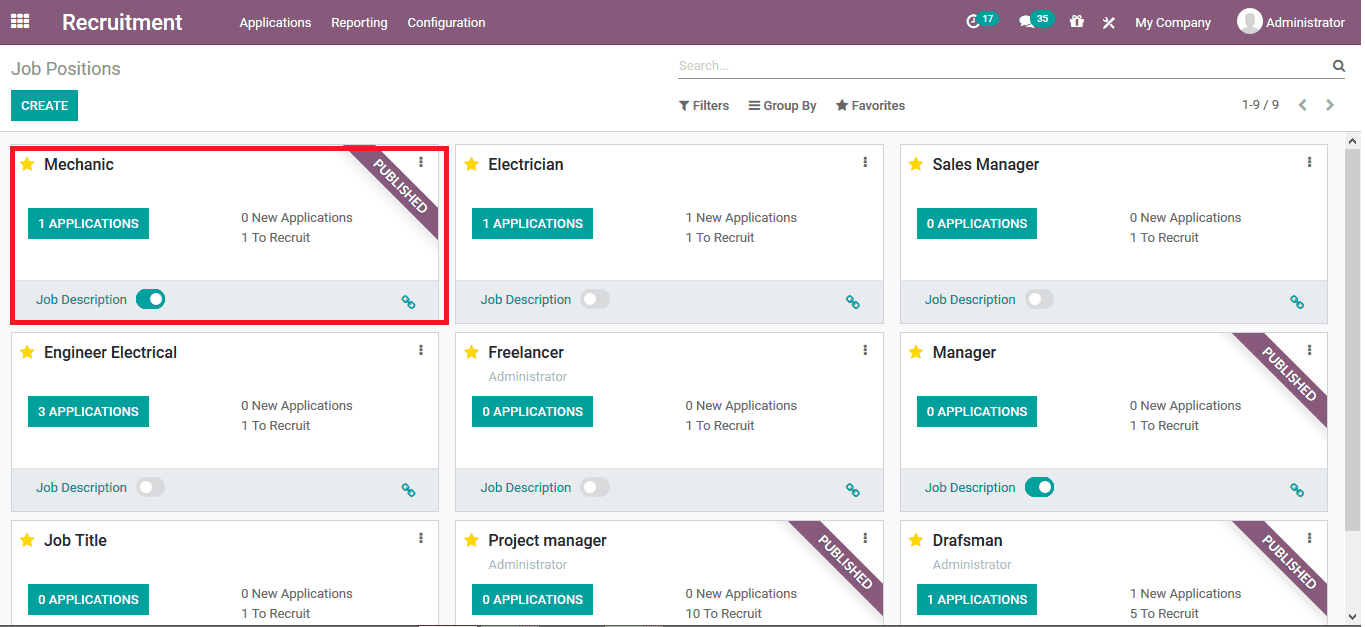The image size is (1365, 627).
Task: Click the Search input field
Action: [1003, 66]
